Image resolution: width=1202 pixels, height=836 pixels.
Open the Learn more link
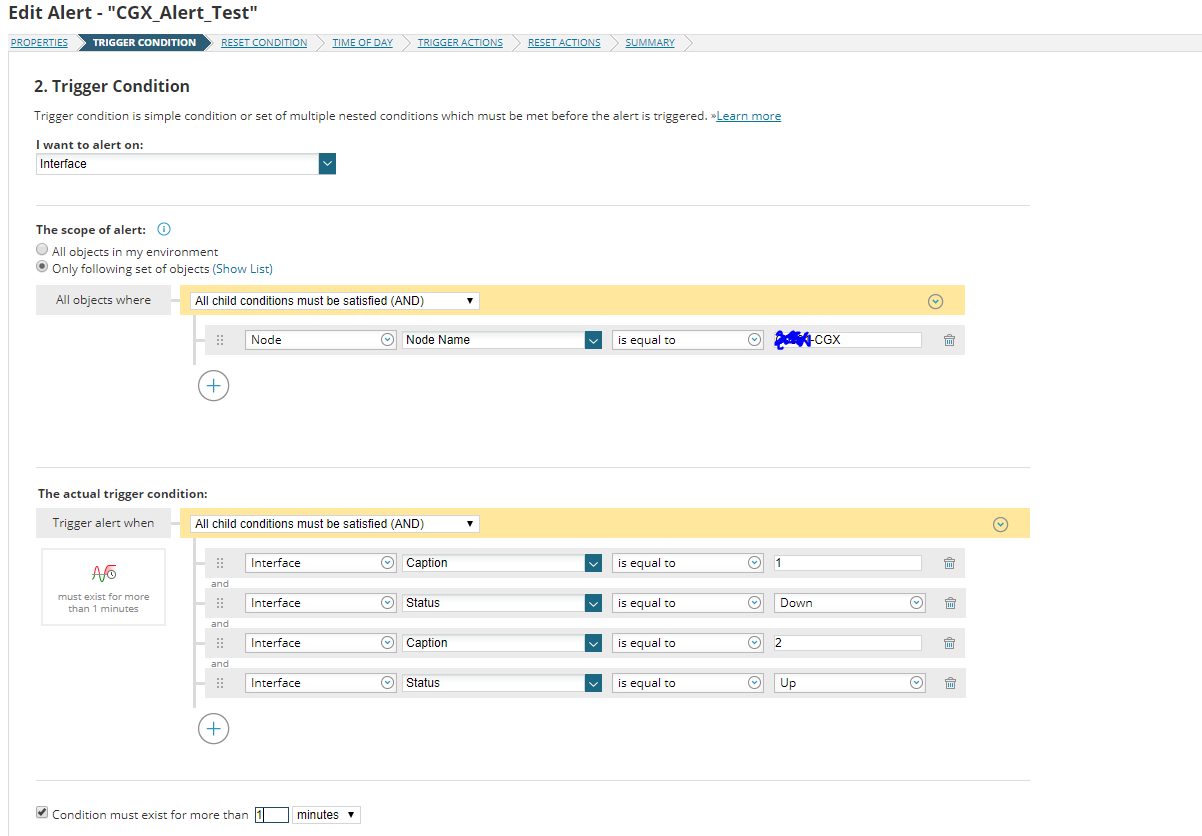click(x=748, y=116)
